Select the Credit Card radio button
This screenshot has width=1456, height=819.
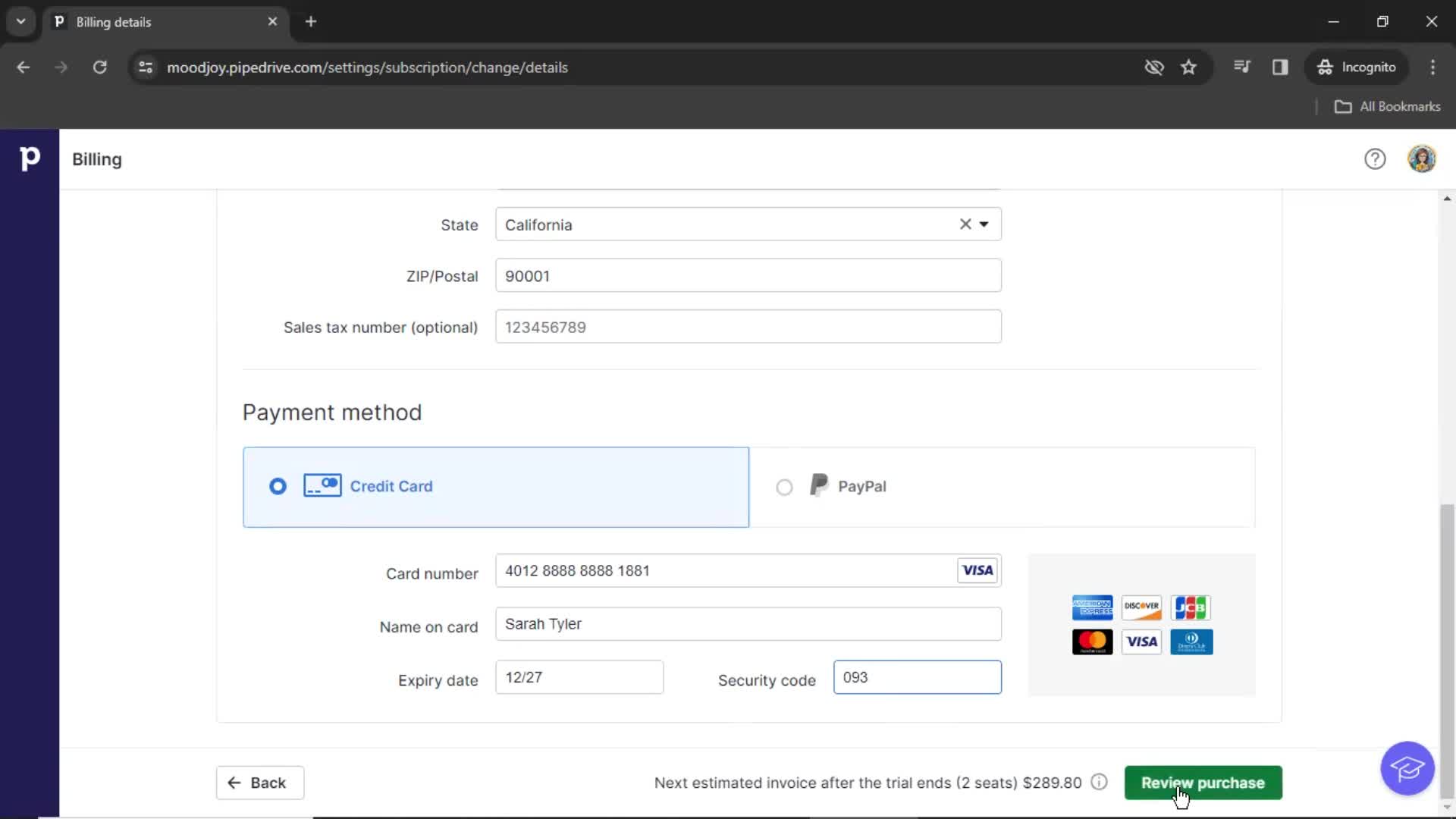pyautogui.click(x=278, y=486)
